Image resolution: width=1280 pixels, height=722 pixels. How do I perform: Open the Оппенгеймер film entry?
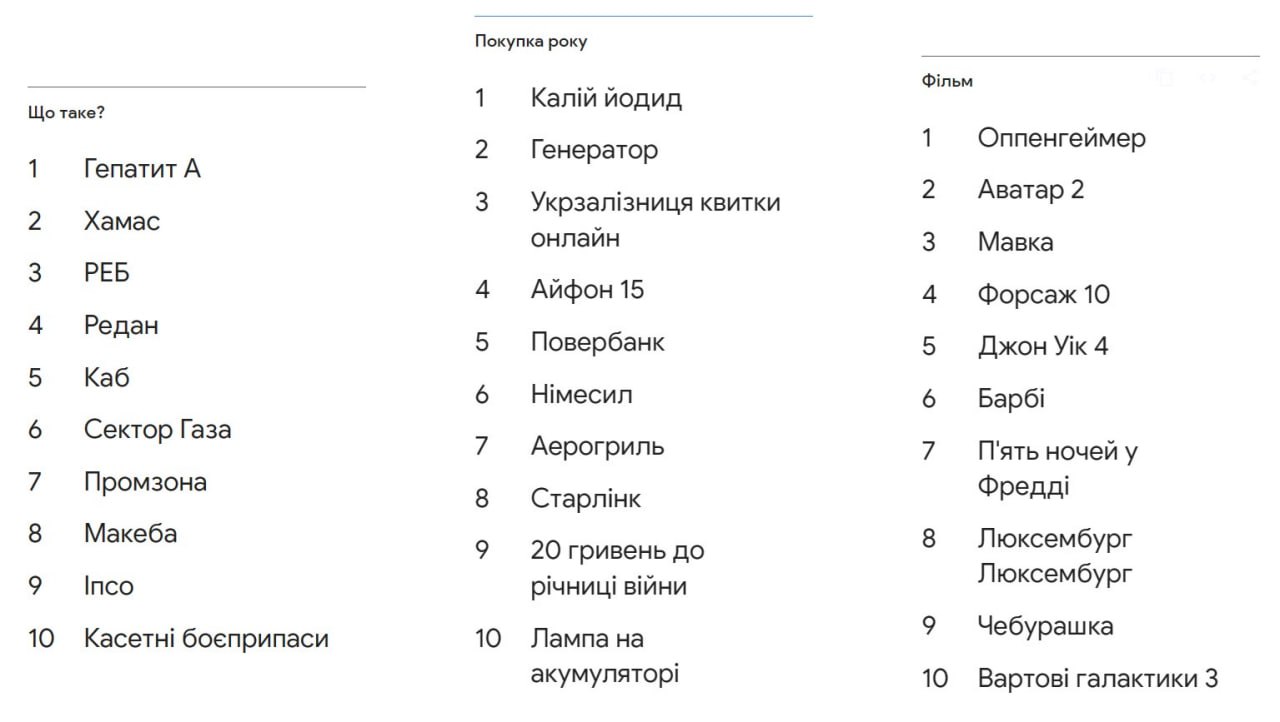point(1061,138)
